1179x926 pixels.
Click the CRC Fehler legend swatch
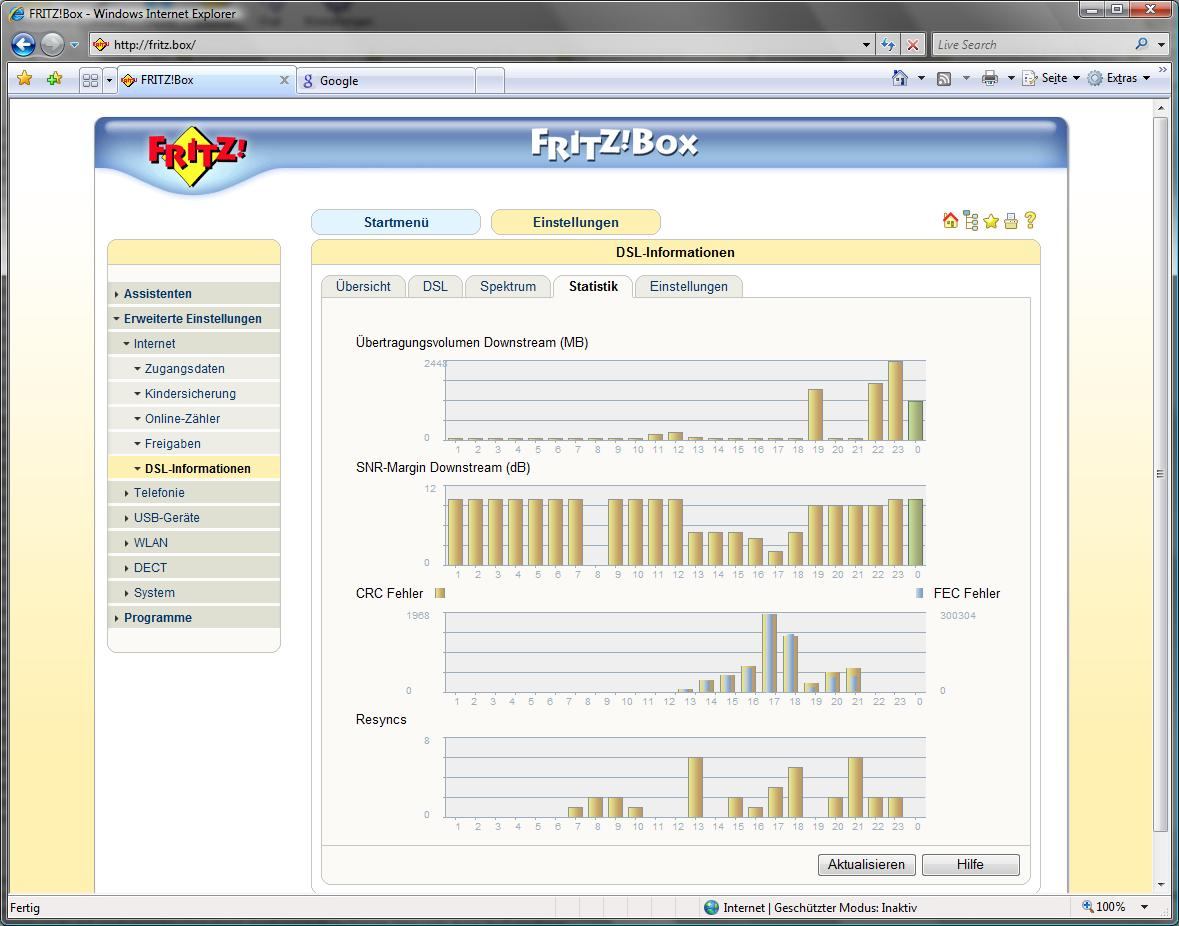pos(440,593)
